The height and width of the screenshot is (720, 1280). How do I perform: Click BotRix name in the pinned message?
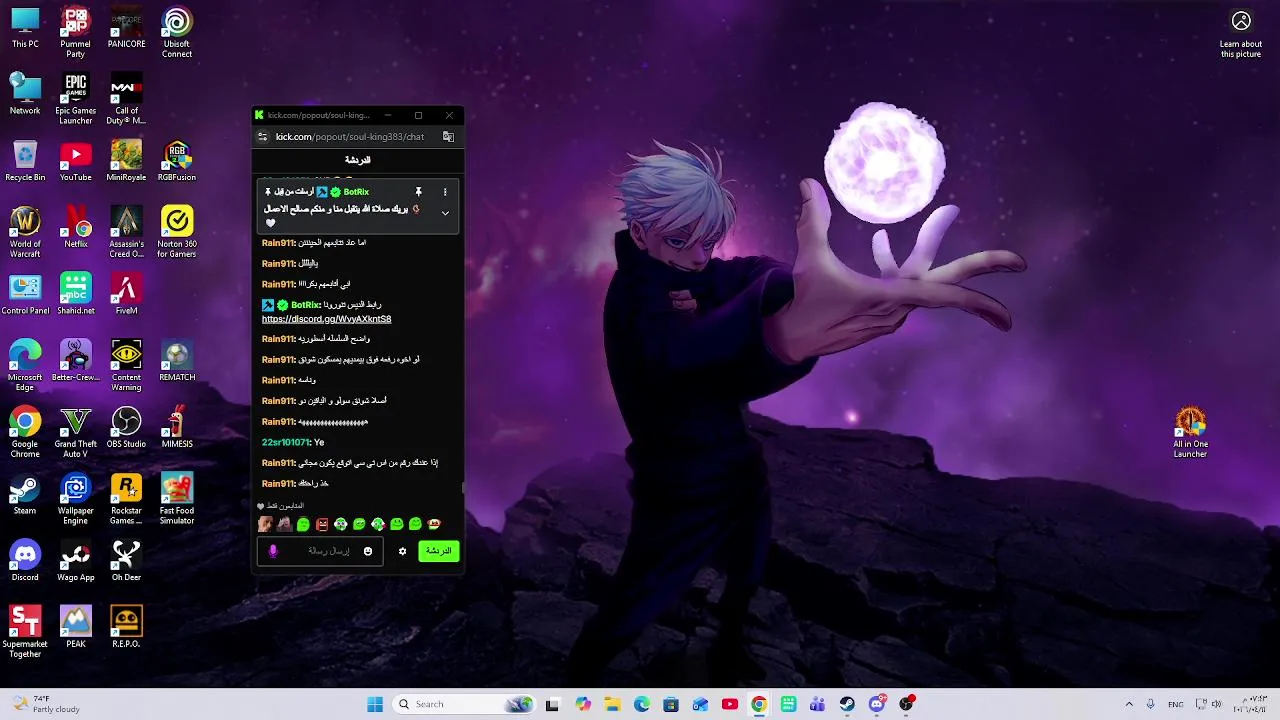(x=356, y=192)
